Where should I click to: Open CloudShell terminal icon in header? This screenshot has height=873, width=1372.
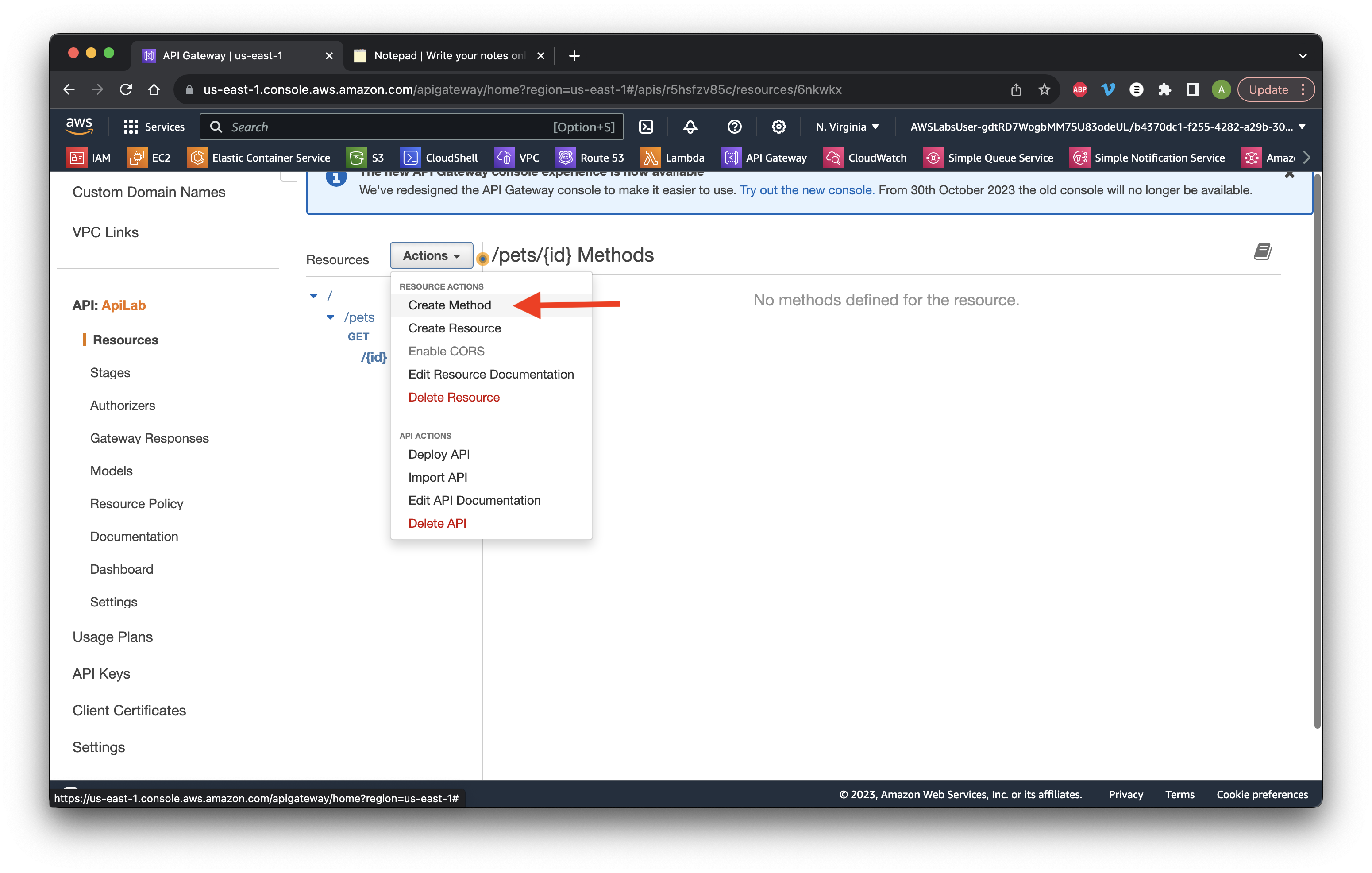646,127
